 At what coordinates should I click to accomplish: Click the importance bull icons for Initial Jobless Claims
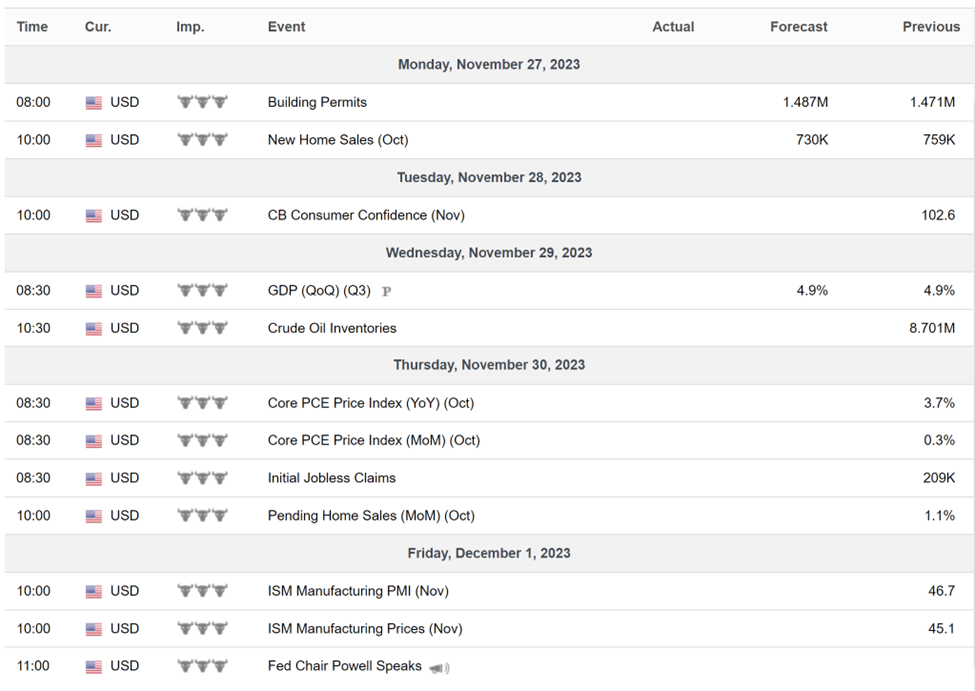pos(202,478)
